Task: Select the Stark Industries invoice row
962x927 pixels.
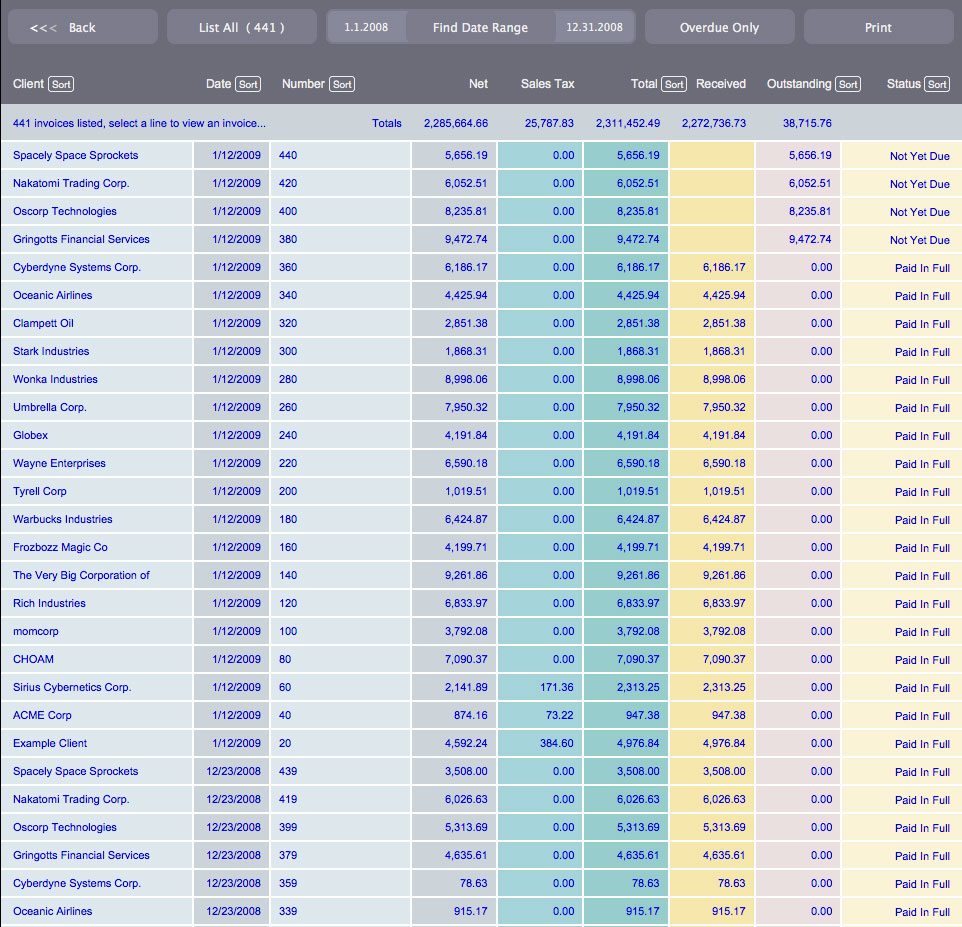Action: pyautogui.click(x=481, y=352)
